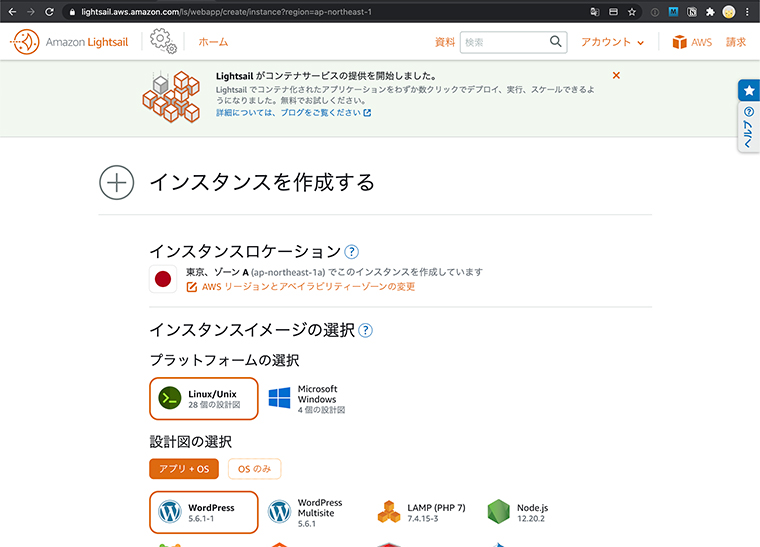Change AWS region and availability zone
Image resolution: width=760 pixels, height=547 pixels.
click(x=307, y=287)
